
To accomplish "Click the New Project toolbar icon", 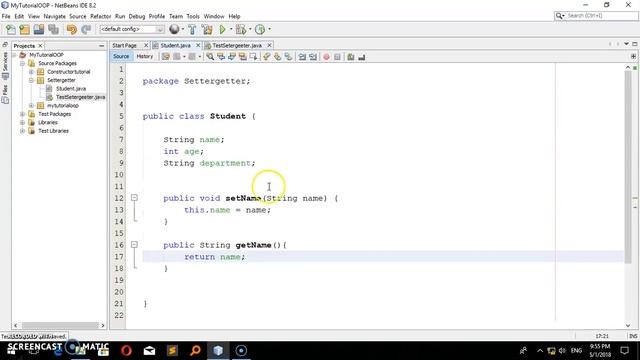I will pos(24,29).
